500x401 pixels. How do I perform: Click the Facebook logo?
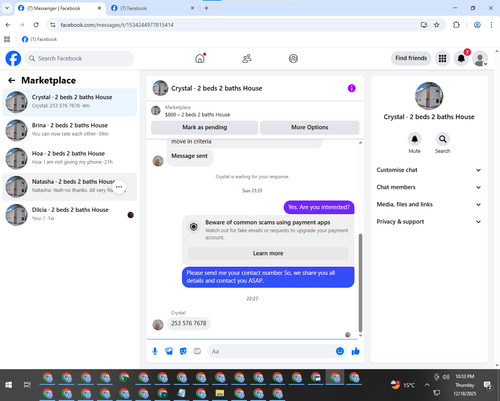13,58
